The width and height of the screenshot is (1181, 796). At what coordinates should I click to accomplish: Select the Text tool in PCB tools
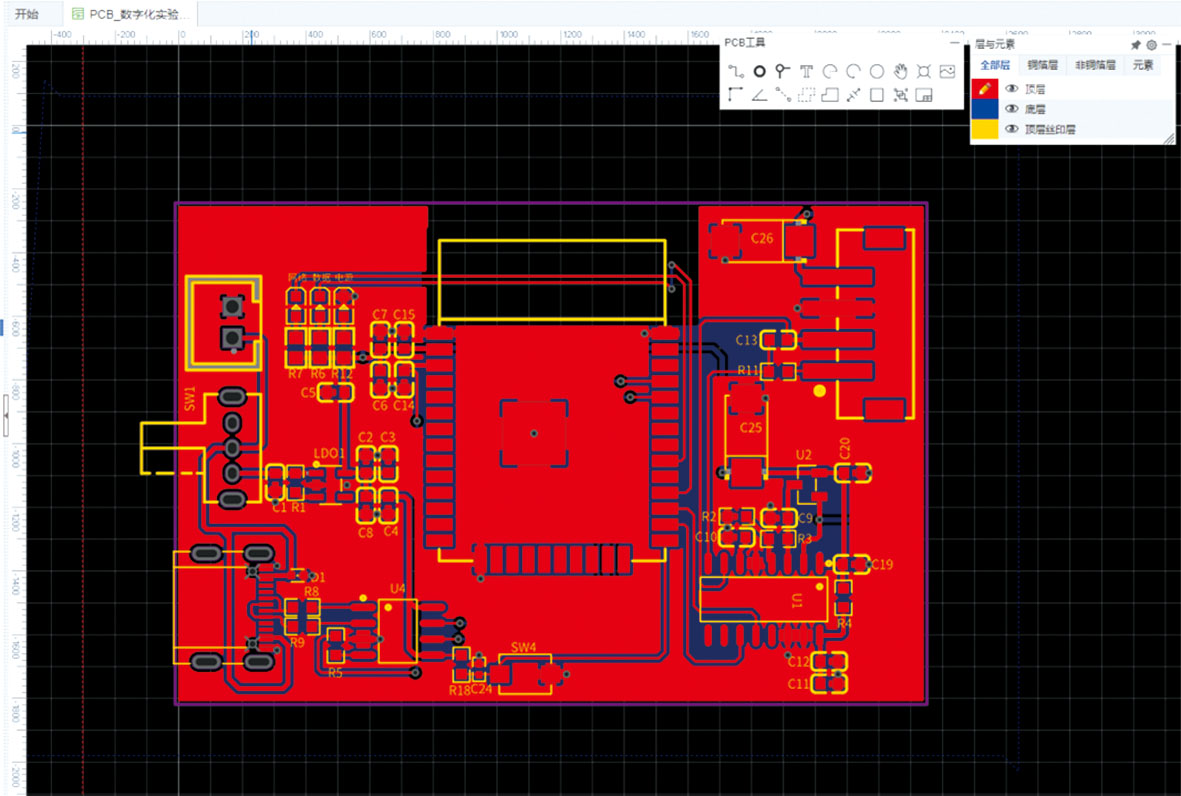pos(806,71)
